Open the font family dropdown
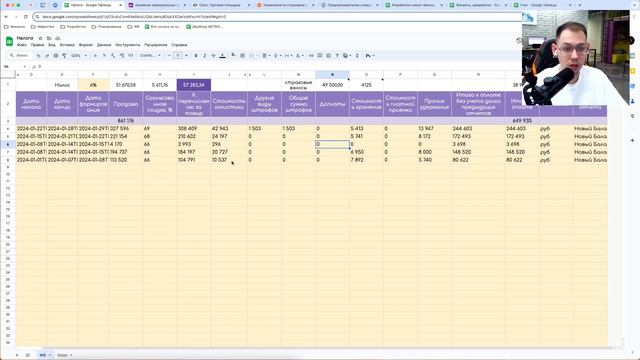Viewport: 640px width, 360px height. [150, 56]
